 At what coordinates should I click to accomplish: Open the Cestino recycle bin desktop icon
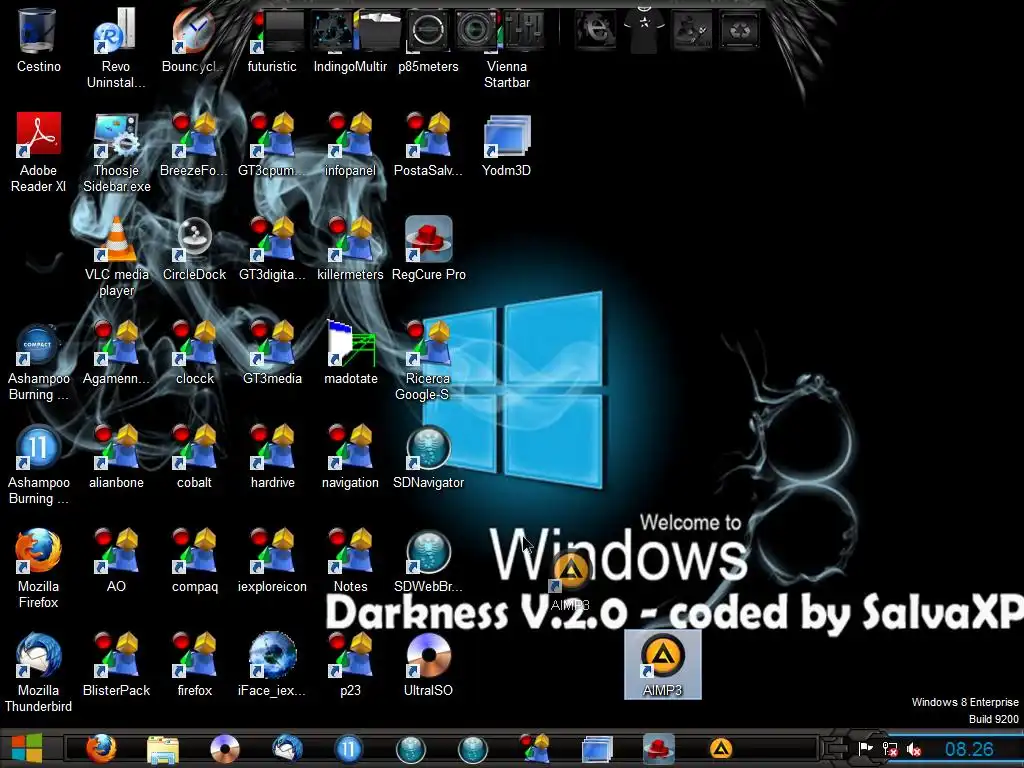pos(38,40)
